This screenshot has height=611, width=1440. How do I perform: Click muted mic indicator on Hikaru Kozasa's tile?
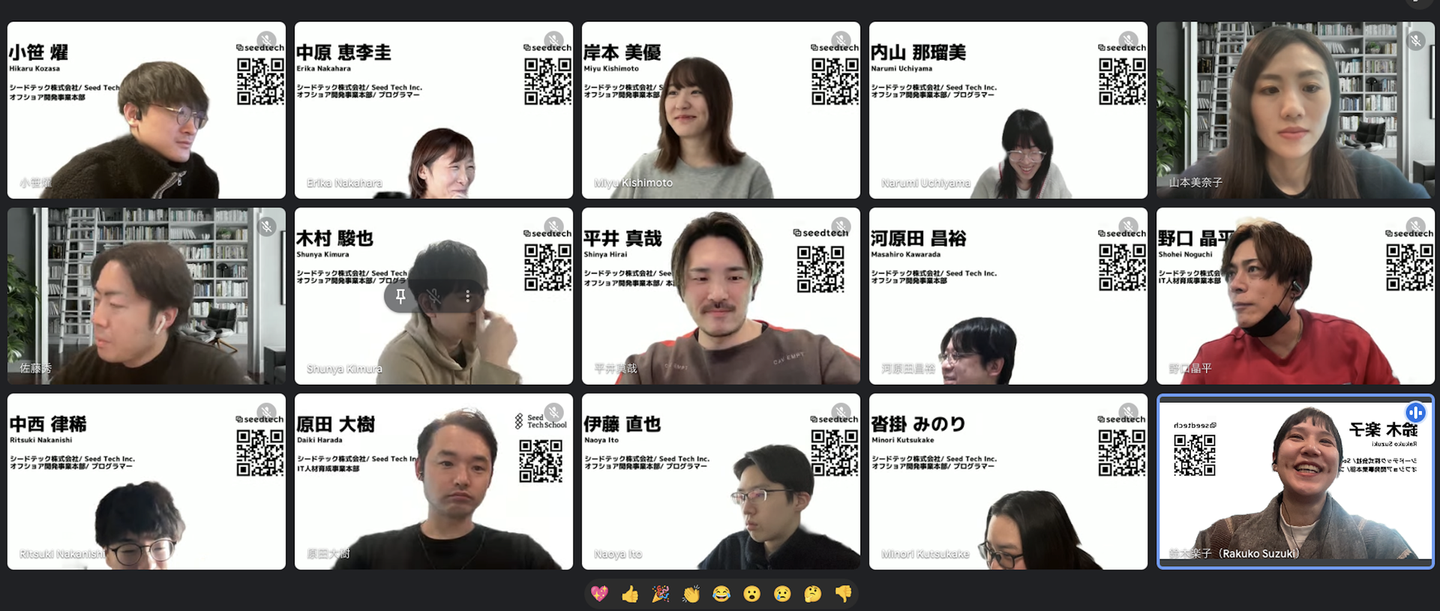click(x=266, y=41)
